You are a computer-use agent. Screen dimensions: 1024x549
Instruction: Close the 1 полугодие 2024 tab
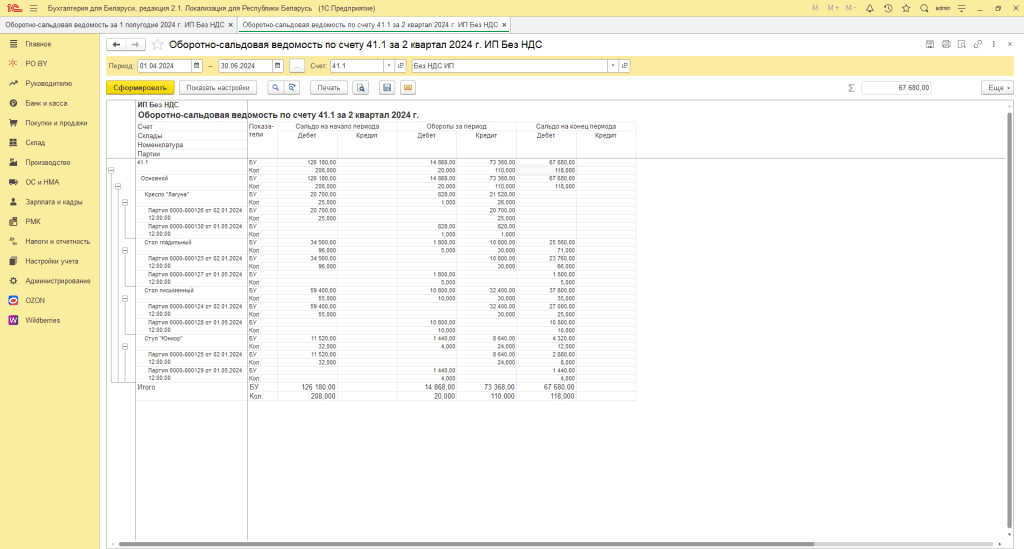pos(231,25)
